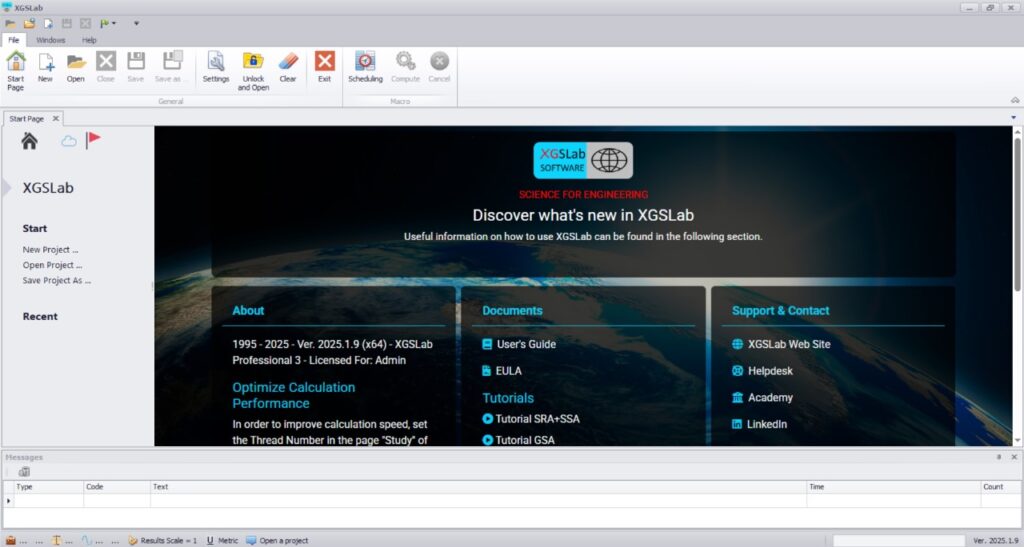
Task: Open the File ribbon tab
Action: coord(14,40)
